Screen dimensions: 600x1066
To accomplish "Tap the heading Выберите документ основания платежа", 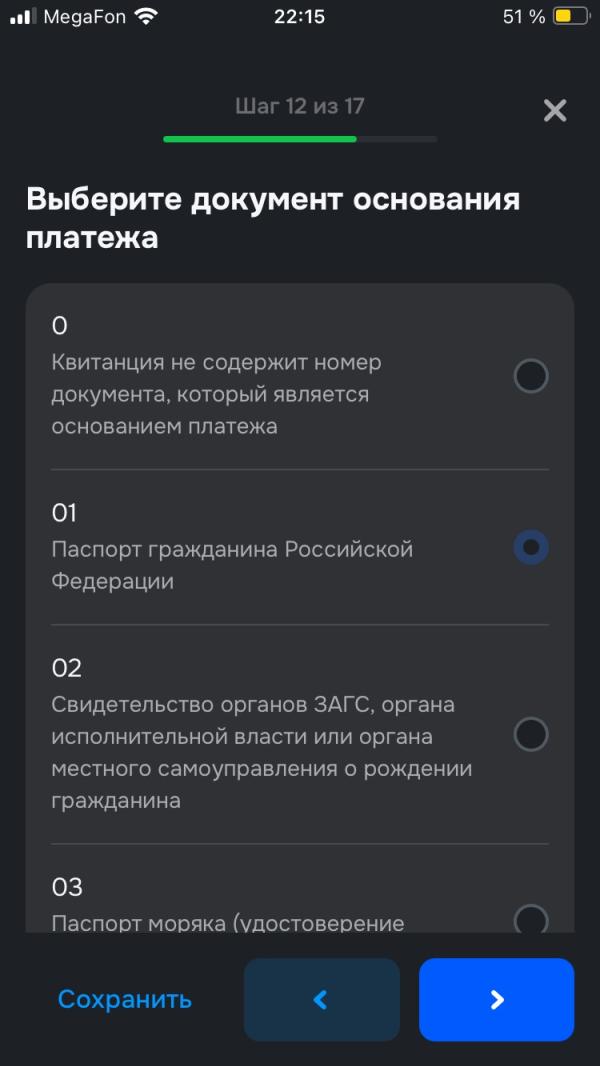I will (x=273, y=218).
